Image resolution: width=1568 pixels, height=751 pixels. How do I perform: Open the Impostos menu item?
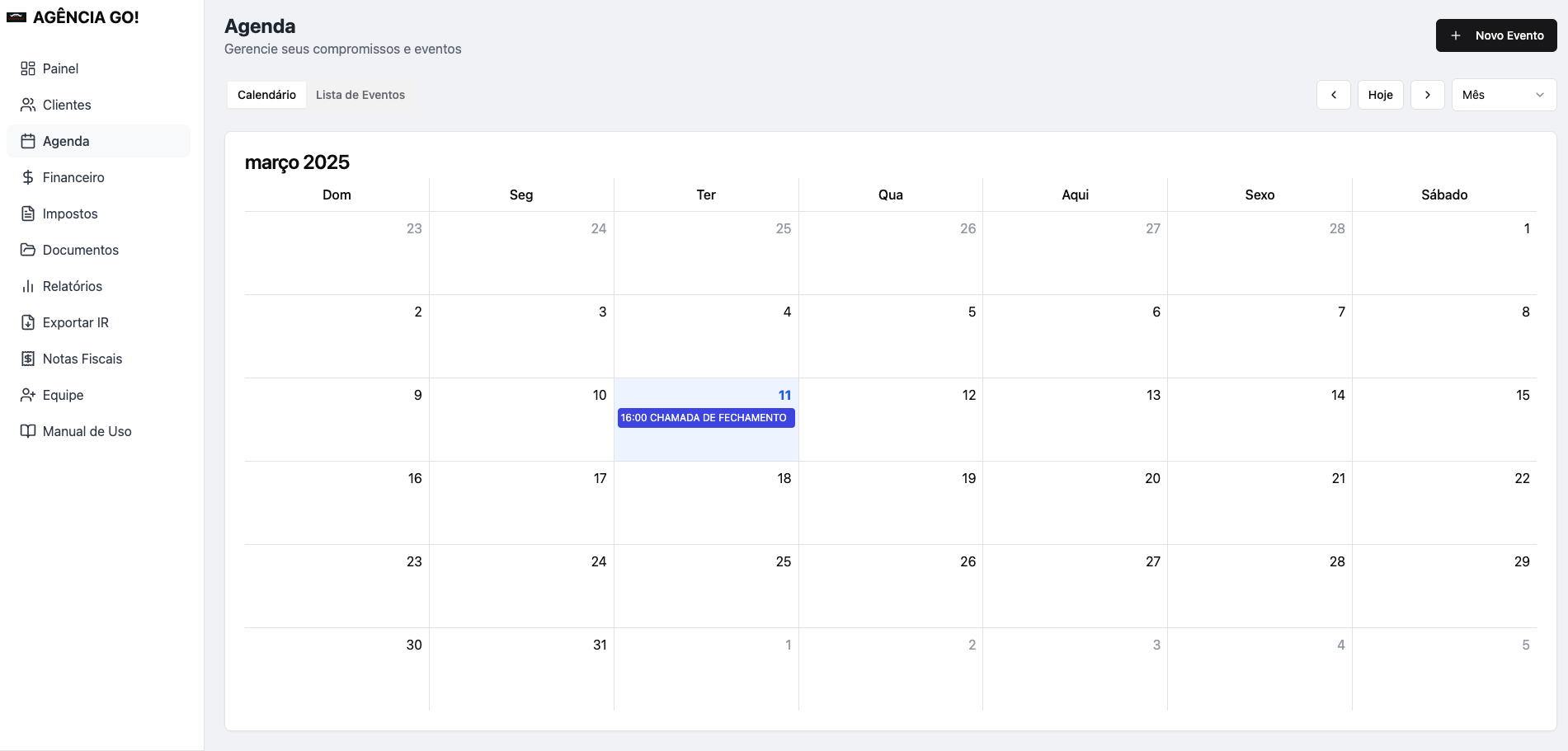click(x=98, y=214)
